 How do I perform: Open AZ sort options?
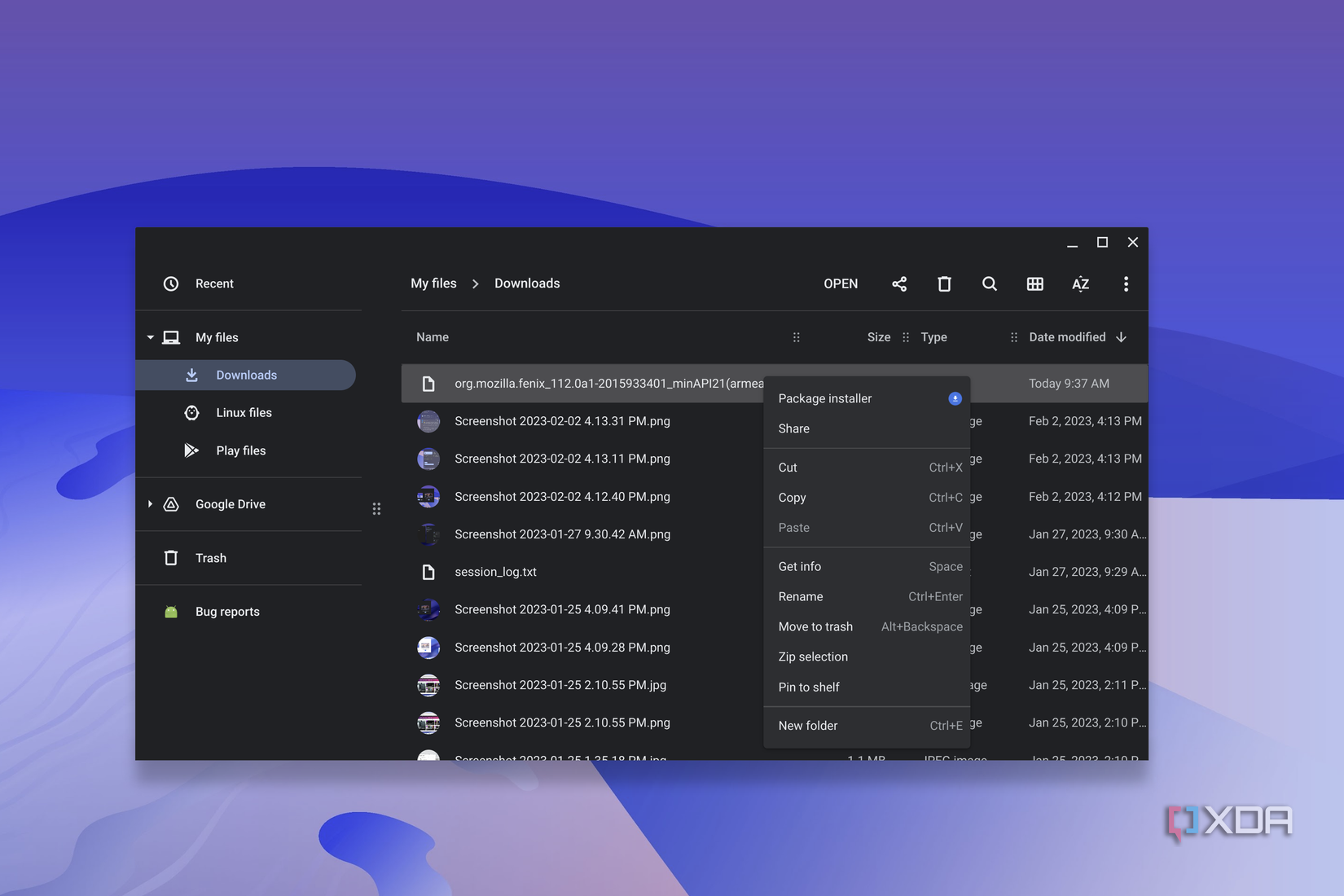[x=1081, y=283]
